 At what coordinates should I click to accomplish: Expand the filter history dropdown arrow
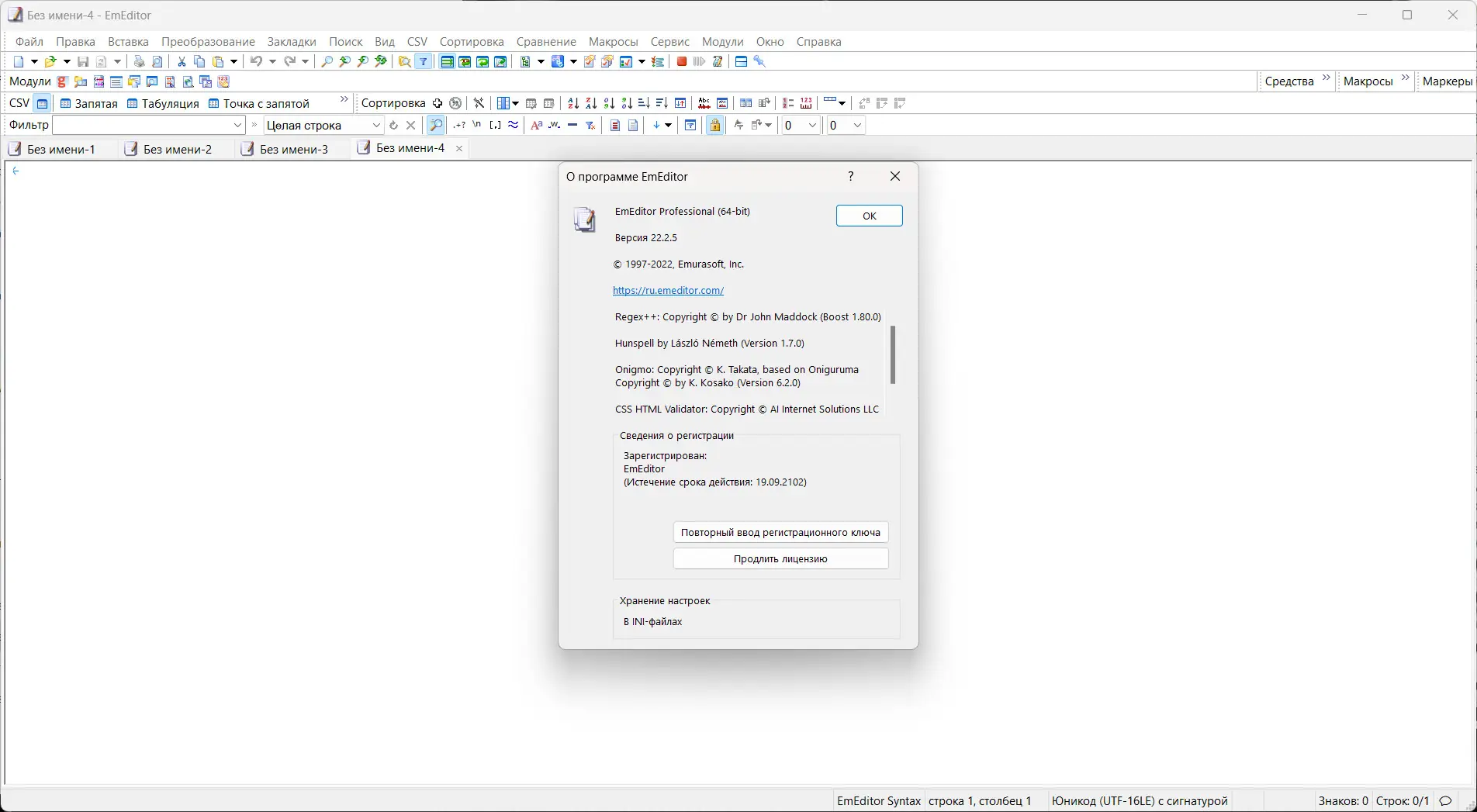(237, 124)
